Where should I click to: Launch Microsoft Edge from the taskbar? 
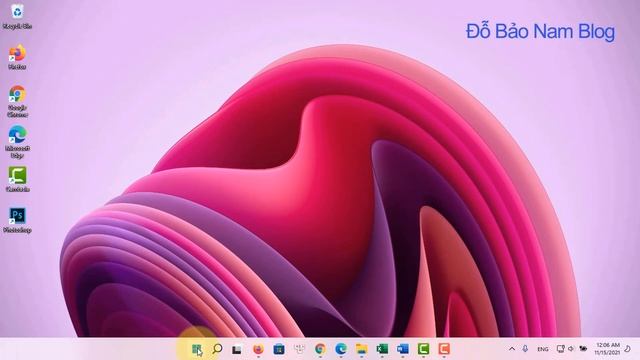click(340, 349)
